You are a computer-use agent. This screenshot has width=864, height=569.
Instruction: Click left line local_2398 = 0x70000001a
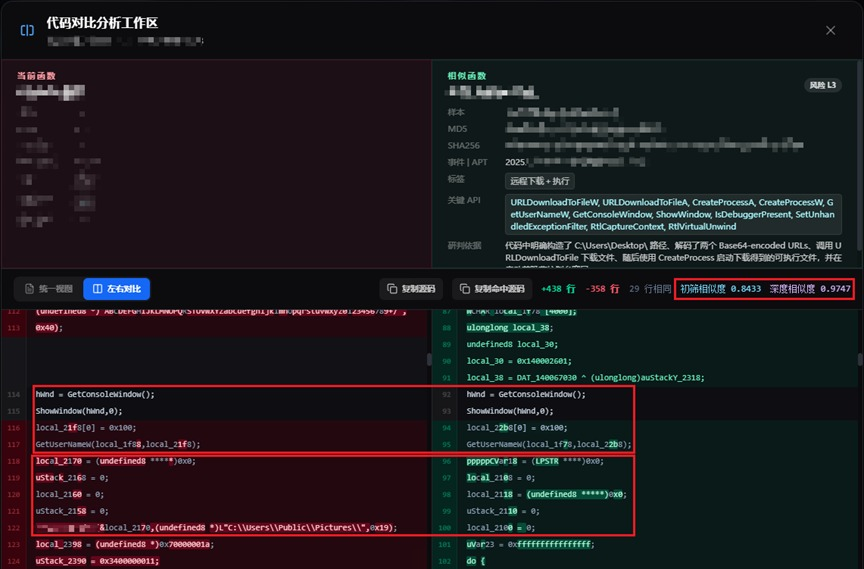point(125,544)
